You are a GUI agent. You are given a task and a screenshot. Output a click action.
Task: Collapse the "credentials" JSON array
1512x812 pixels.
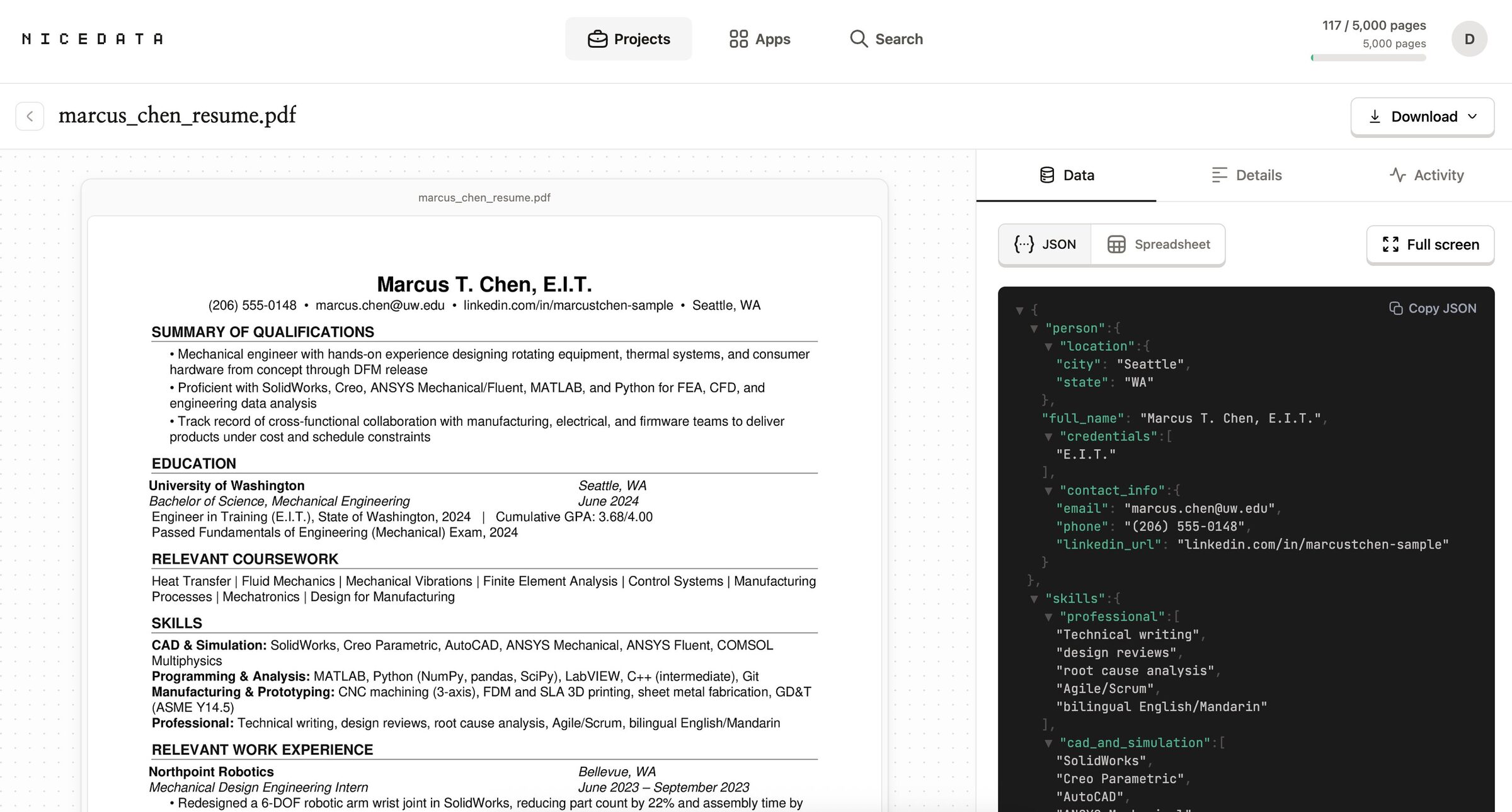1048,437
